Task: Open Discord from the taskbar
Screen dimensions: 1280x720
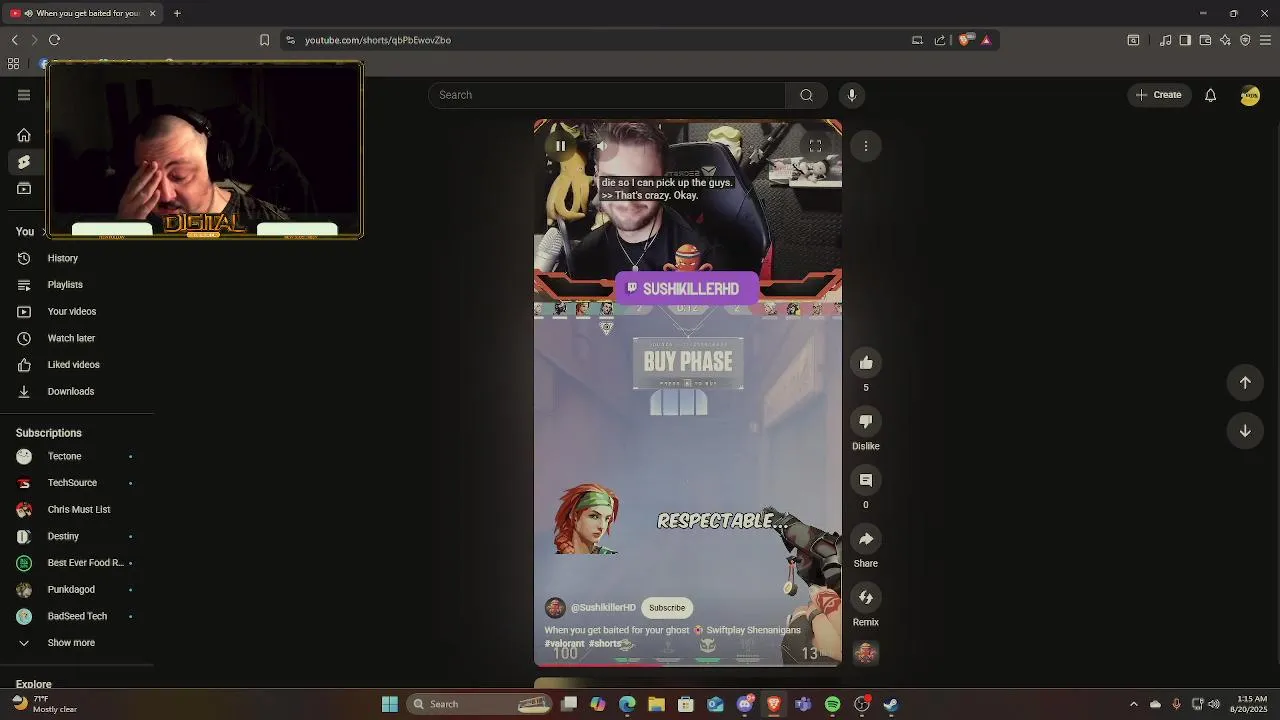Action: [745, 704]
